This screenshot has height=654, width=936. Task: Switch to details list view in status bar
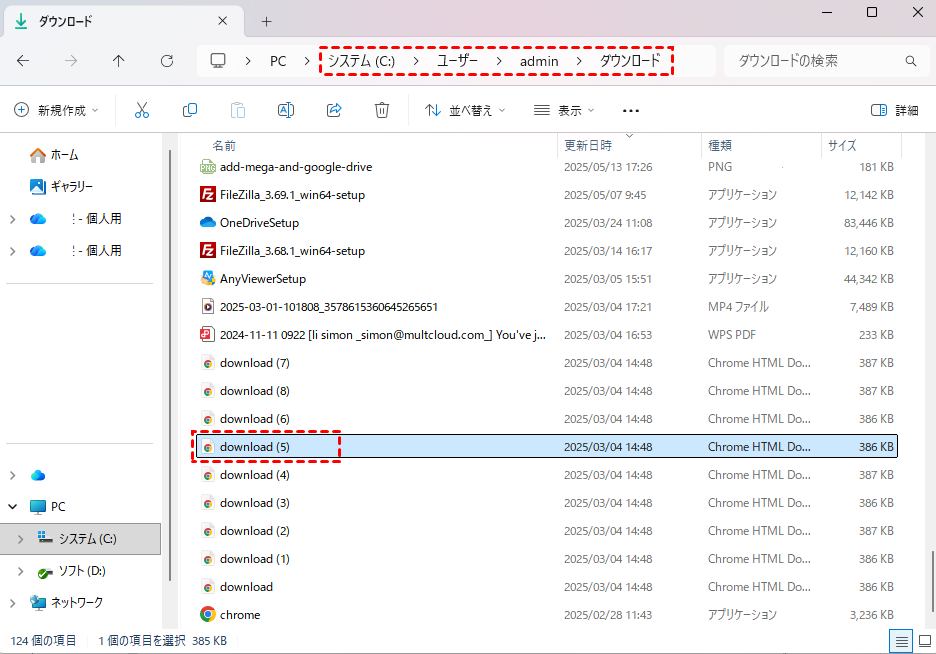[901, 640]
